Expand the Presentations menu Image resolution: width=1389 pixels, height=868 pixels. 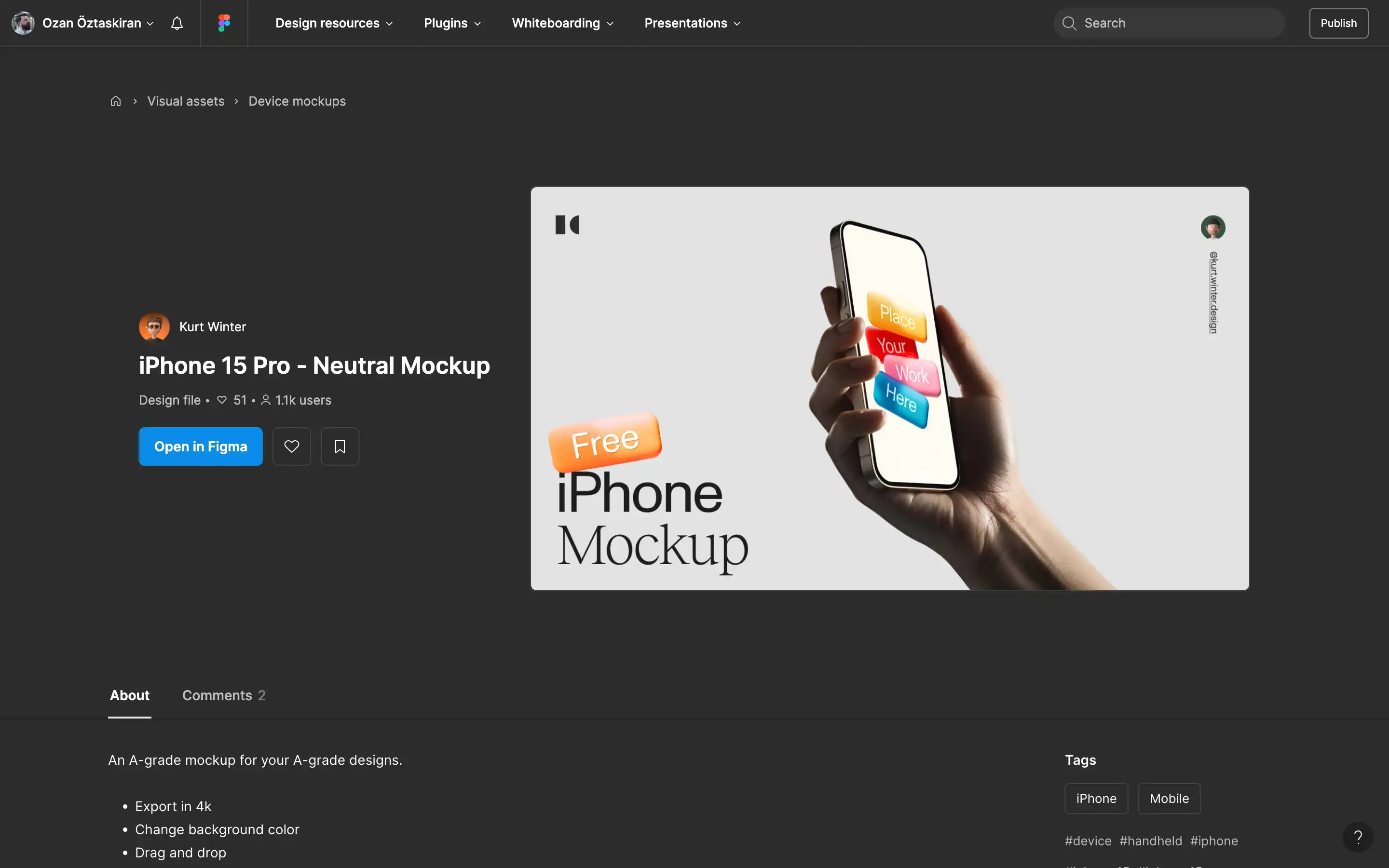692,23
